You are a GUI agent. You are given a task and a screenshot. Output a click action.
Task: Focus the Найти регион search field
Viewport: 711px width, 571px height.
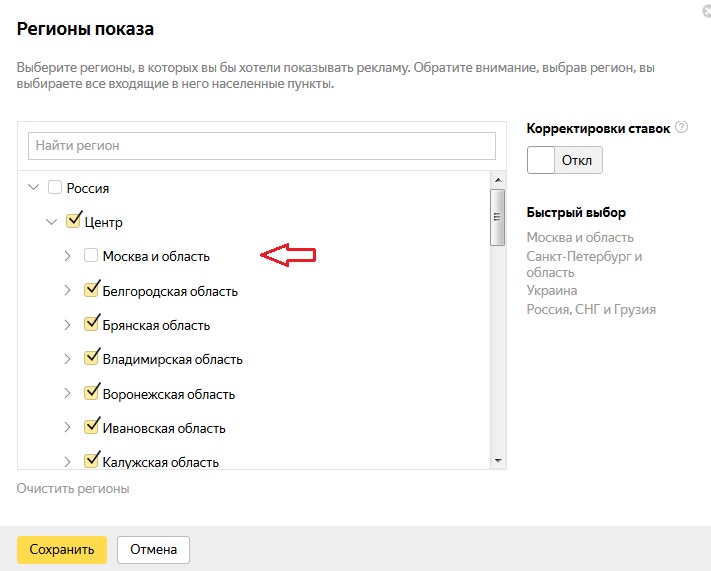click(262, 146)
